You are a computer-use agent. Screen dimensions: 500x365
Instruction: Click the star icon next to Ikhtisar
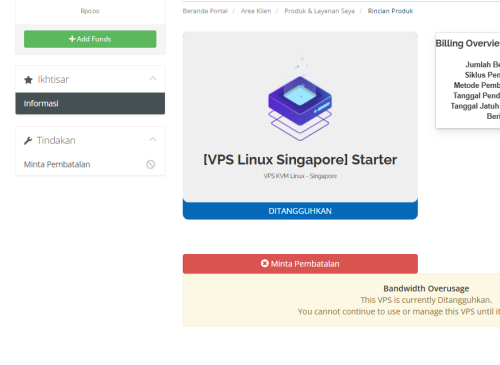tap(28, 80)
